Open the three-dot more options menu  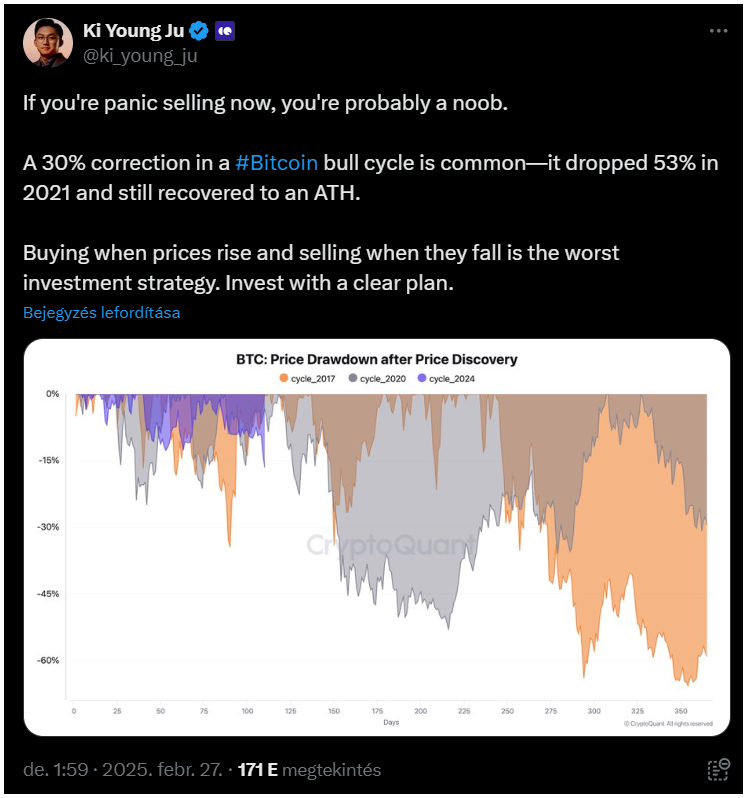[x=718, y=31]
